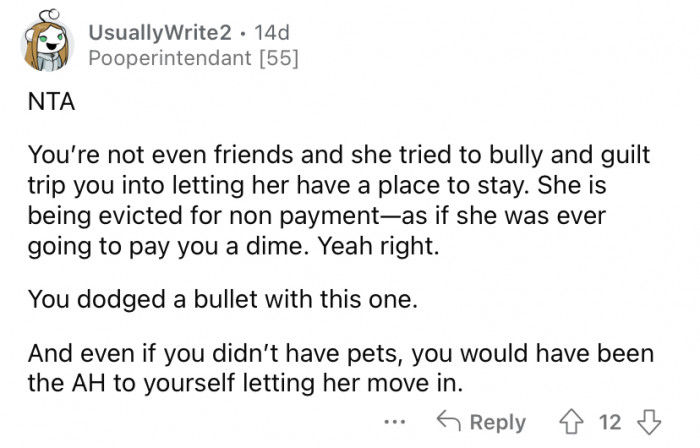Click the Reply button text
Screen dimensions: 700x448
click(498, 422)
